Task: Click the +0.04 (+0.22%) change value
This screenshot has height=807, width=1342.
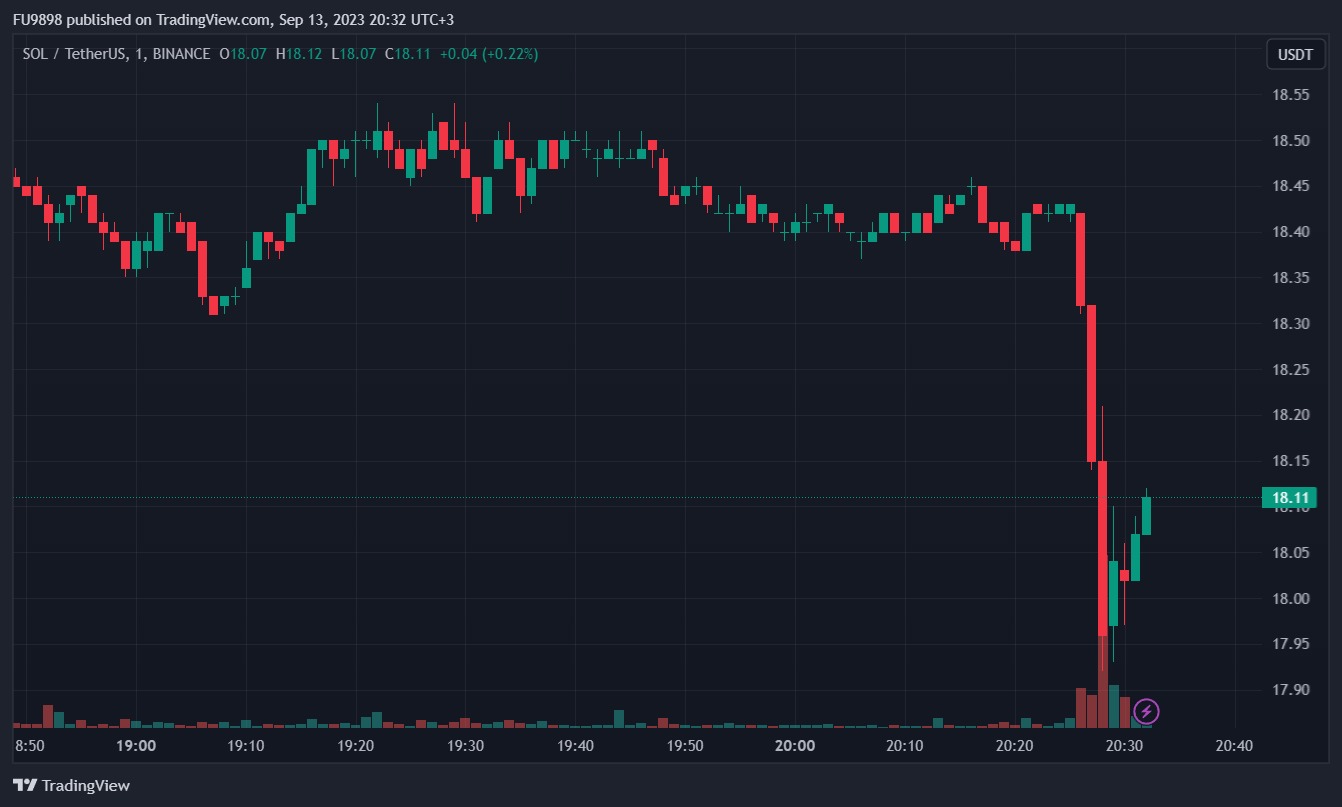Action: click(x=488, y=54)
